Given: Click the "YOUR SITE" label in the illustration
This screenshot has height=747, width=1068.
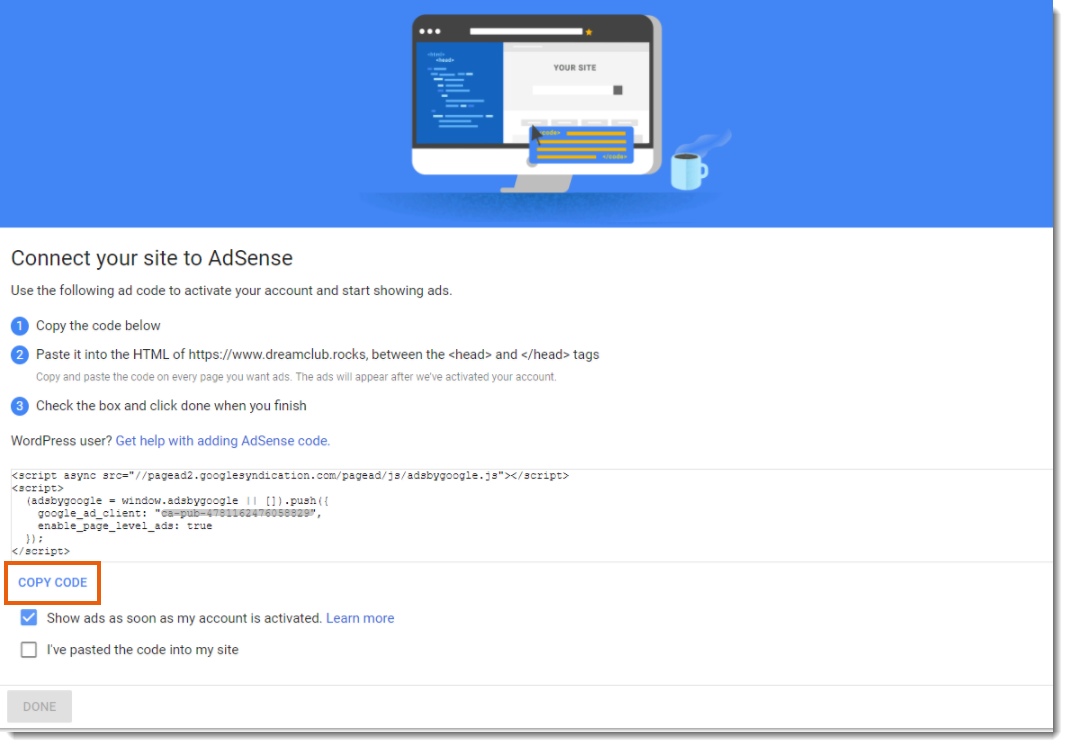Looking at the screenshot, I should click(575, 68).
